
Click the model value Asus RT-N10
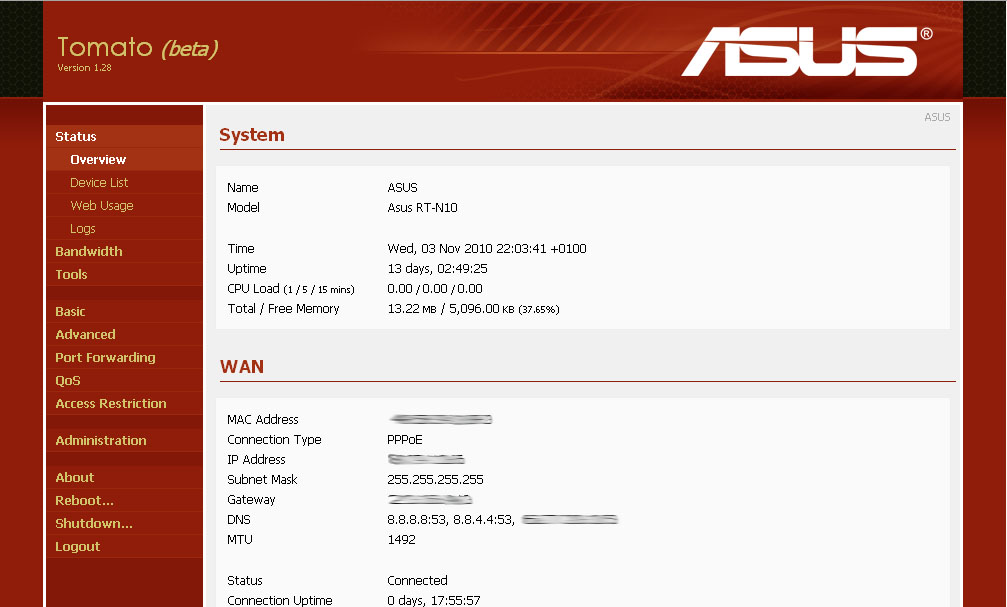coord(423,207)
